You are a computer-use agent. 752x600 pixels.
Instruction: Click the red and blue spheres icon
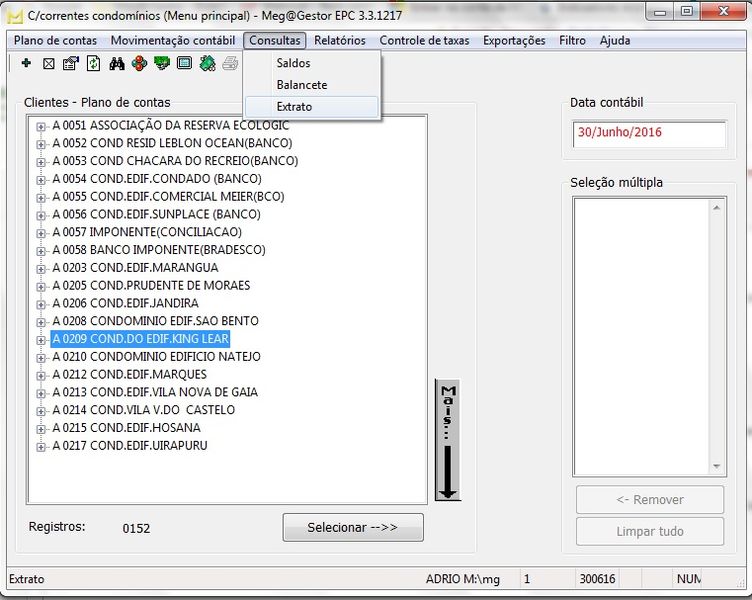click(139, 64)
